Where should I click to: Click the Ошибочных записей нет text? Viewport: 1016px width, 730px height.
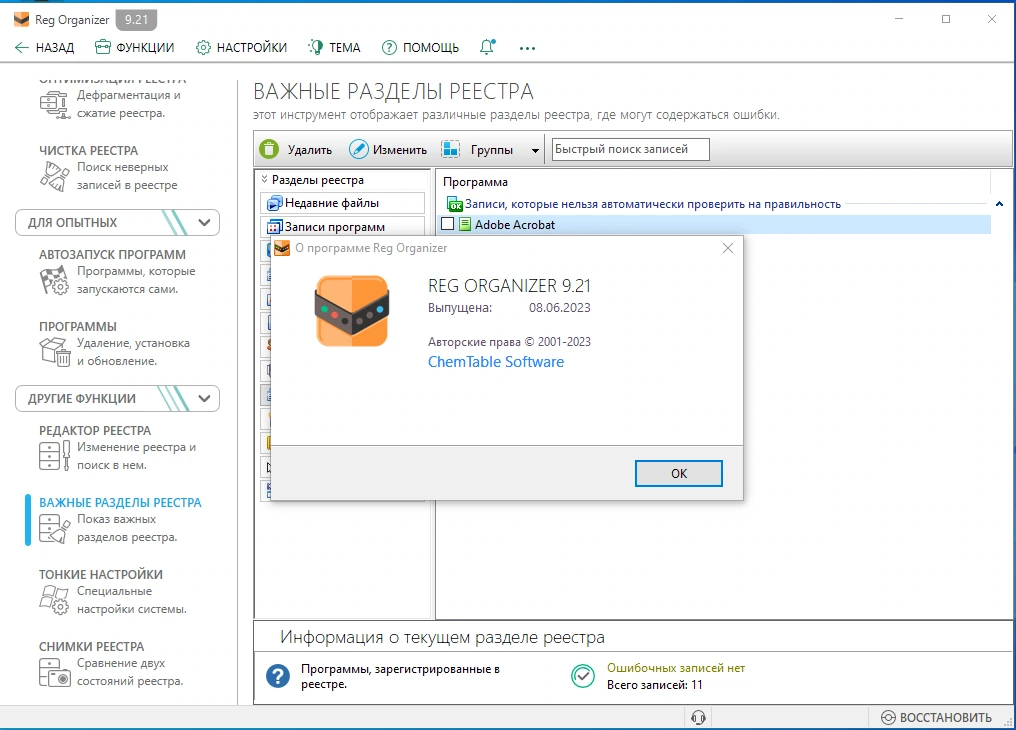[x=676, y=668]
